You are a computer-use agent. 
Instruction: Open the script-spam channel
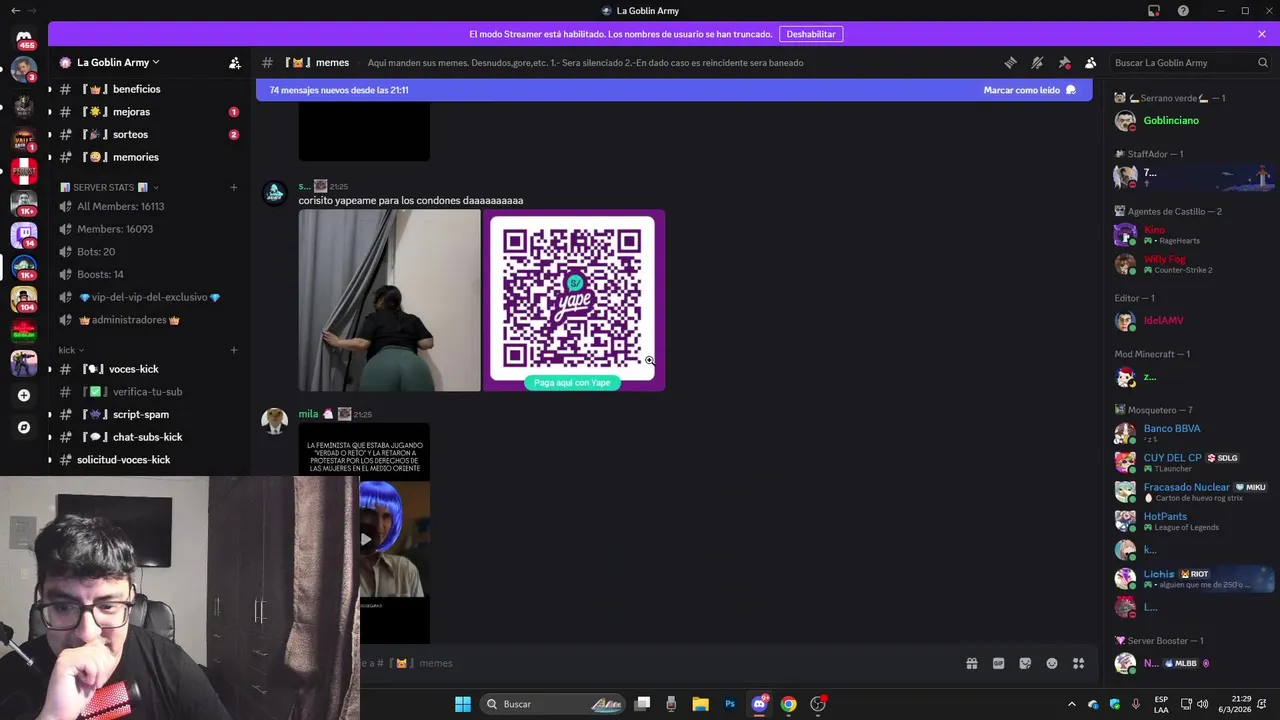point(148,414)
